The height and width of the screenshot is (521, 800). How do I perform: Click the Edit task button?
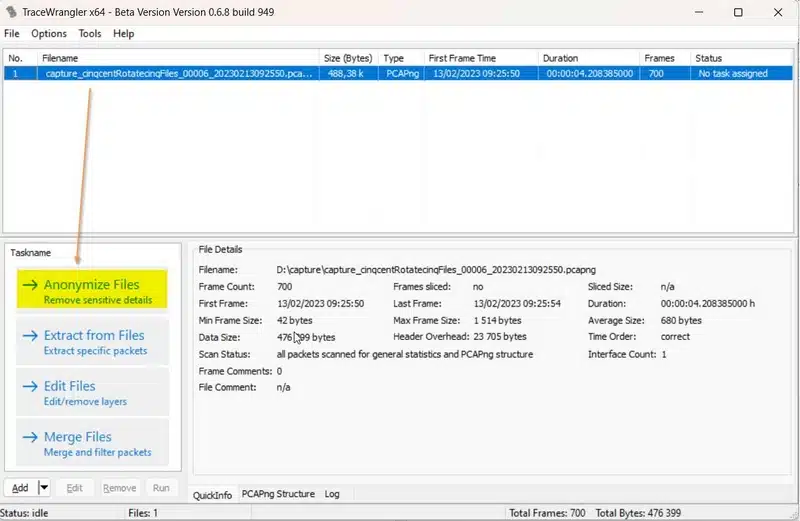click(74, 488)
